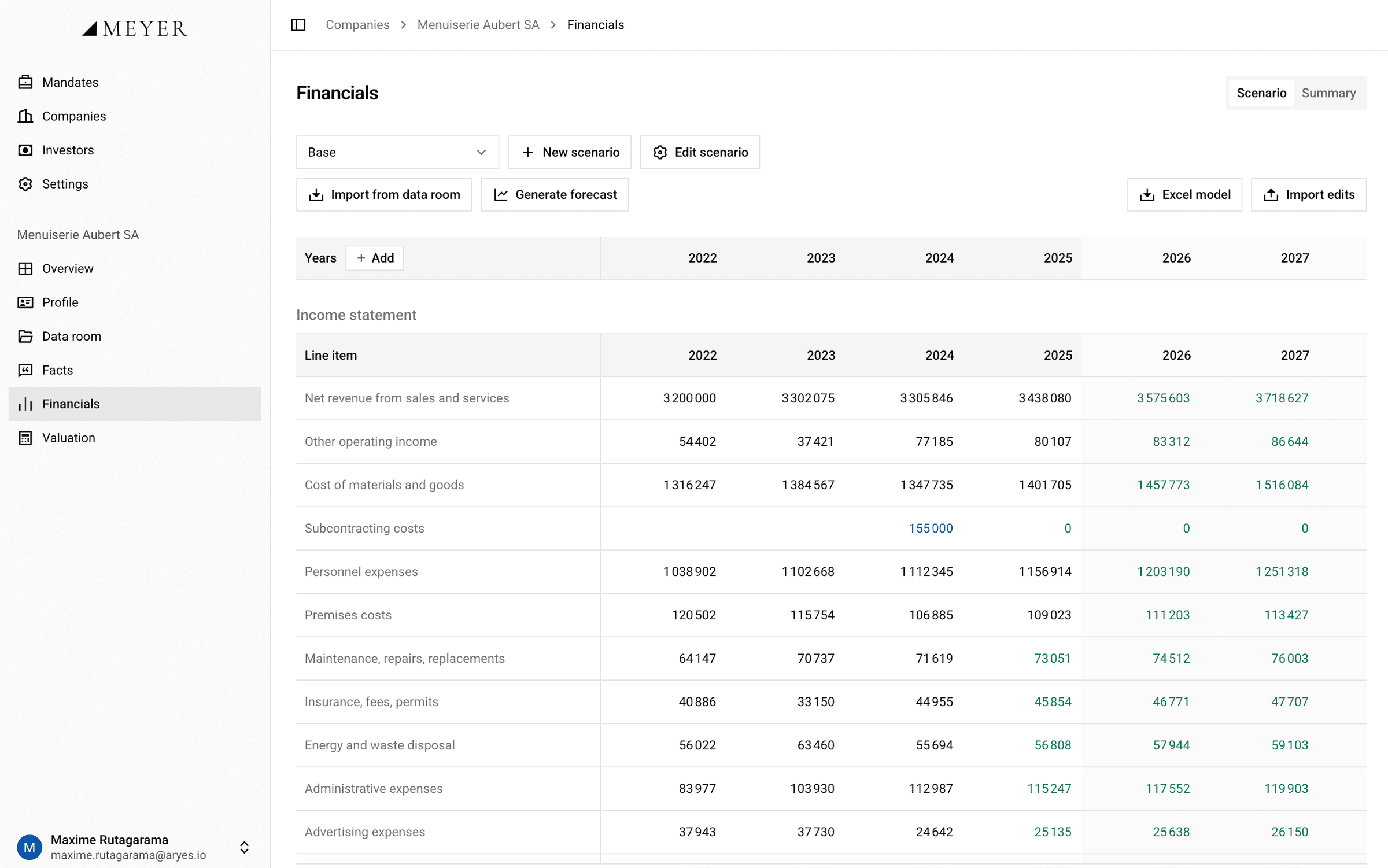1388x868 pixels.
Task: Go to Companies breadcrumb
Action: click(357, 25)
